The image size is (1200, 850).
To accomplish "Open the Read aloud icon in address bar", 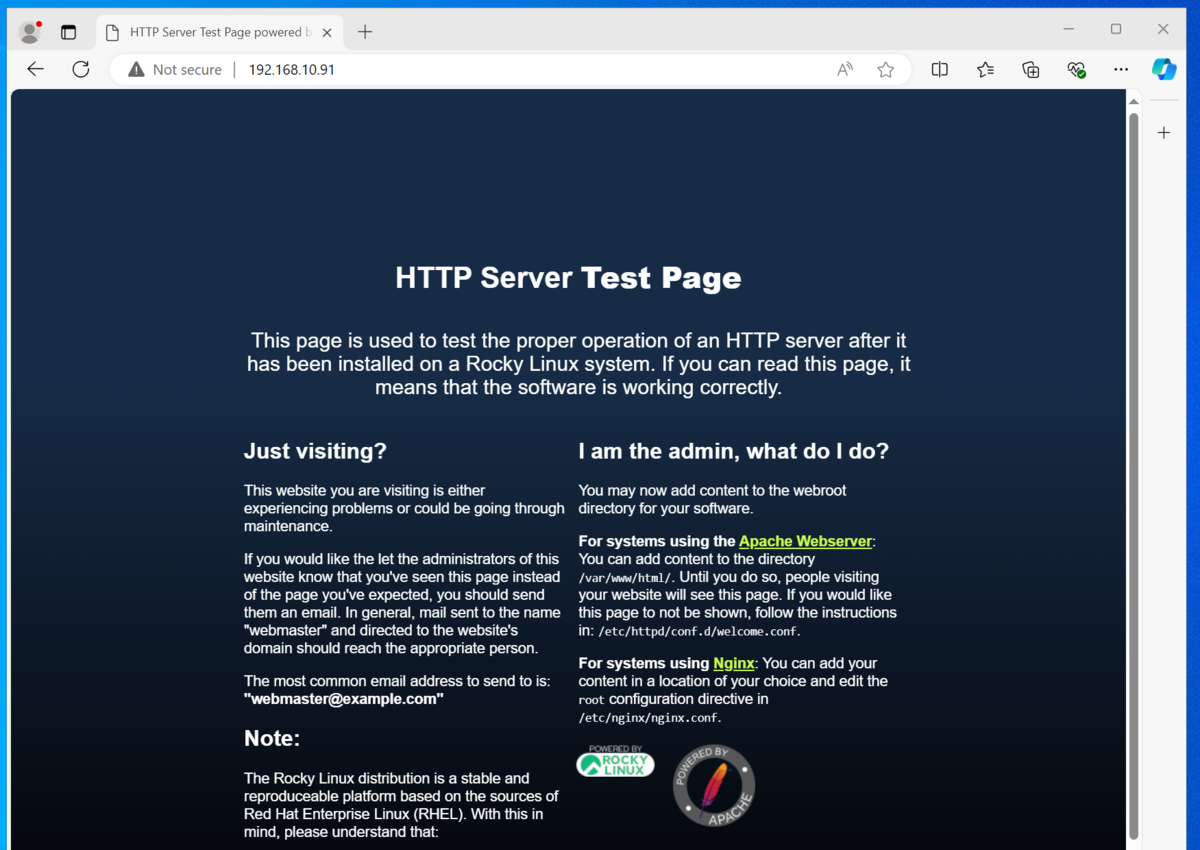I will (845, 69).
